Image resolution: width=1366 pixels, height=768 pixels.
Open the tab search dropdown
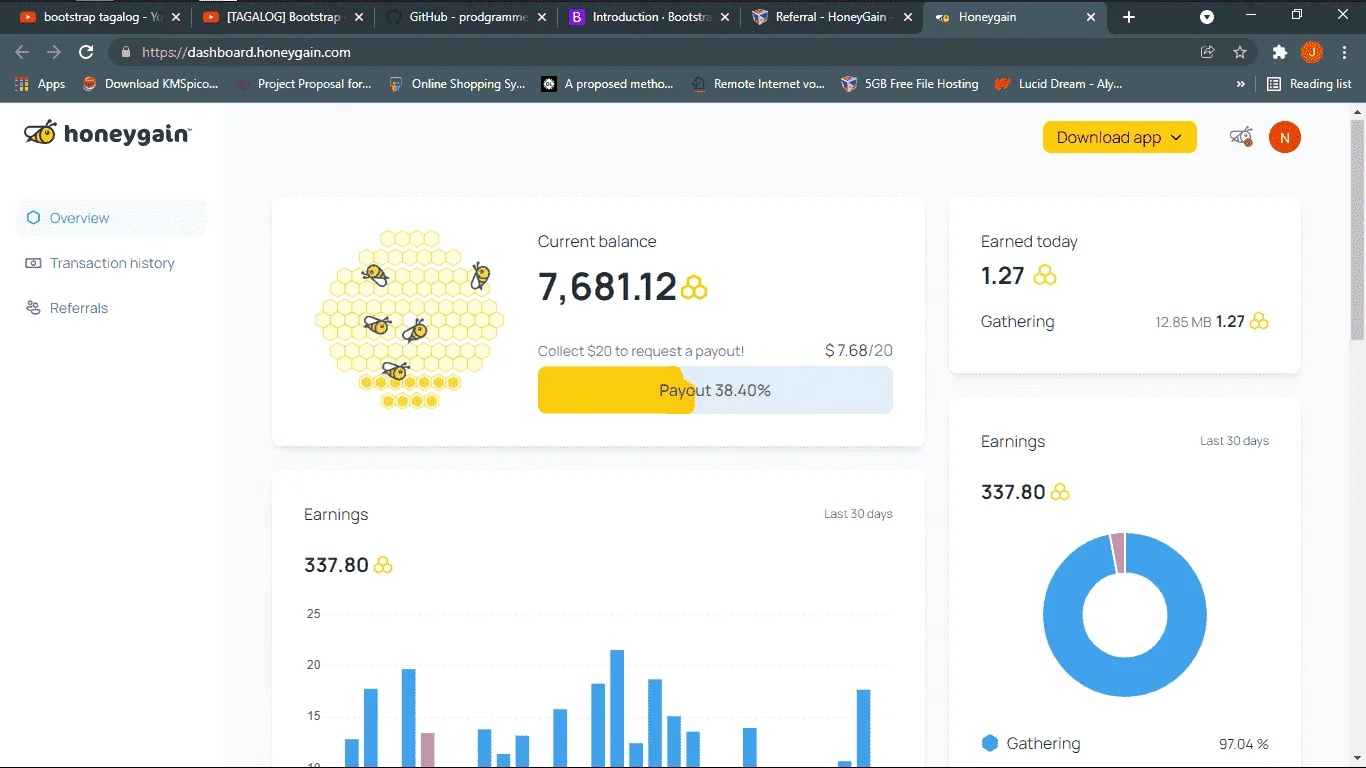tap(1207, 17)
